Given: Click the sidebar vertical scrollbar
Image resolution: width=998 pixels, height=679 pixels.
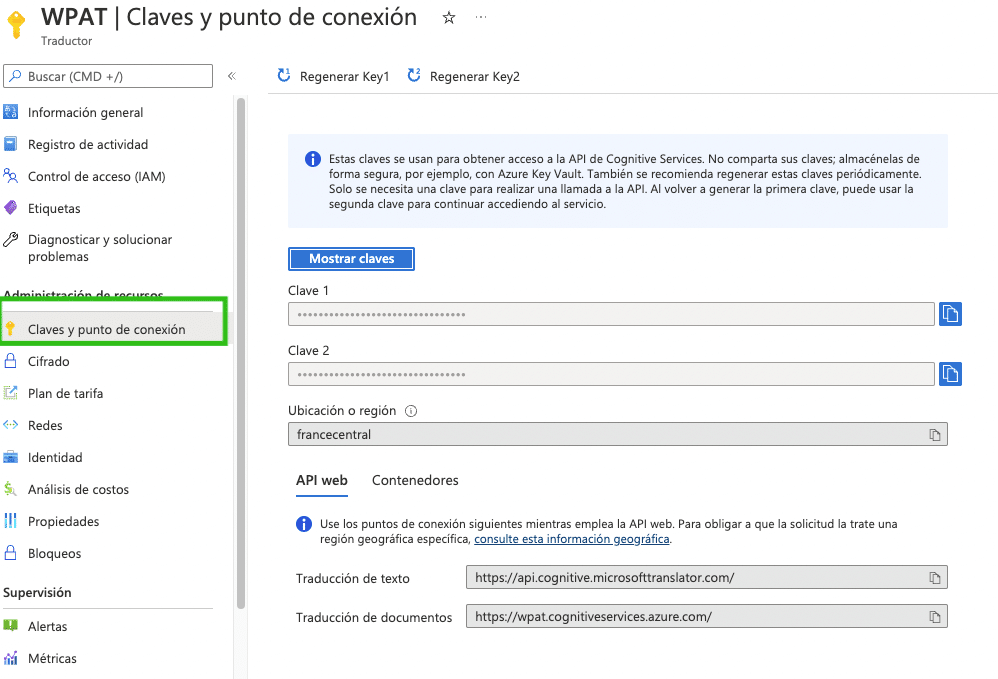Looking at the screenshot, I should pos(241,354).
